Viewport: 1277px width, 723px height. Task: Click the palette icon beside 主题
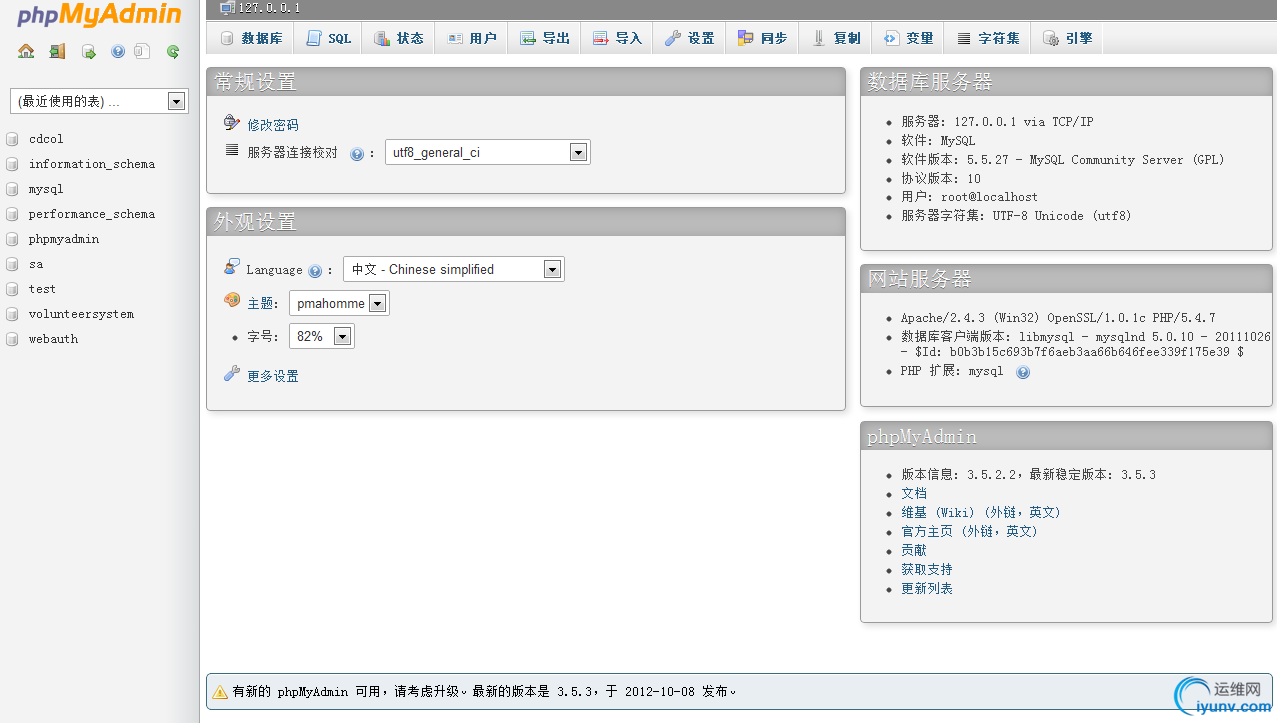tap(232, 300)
